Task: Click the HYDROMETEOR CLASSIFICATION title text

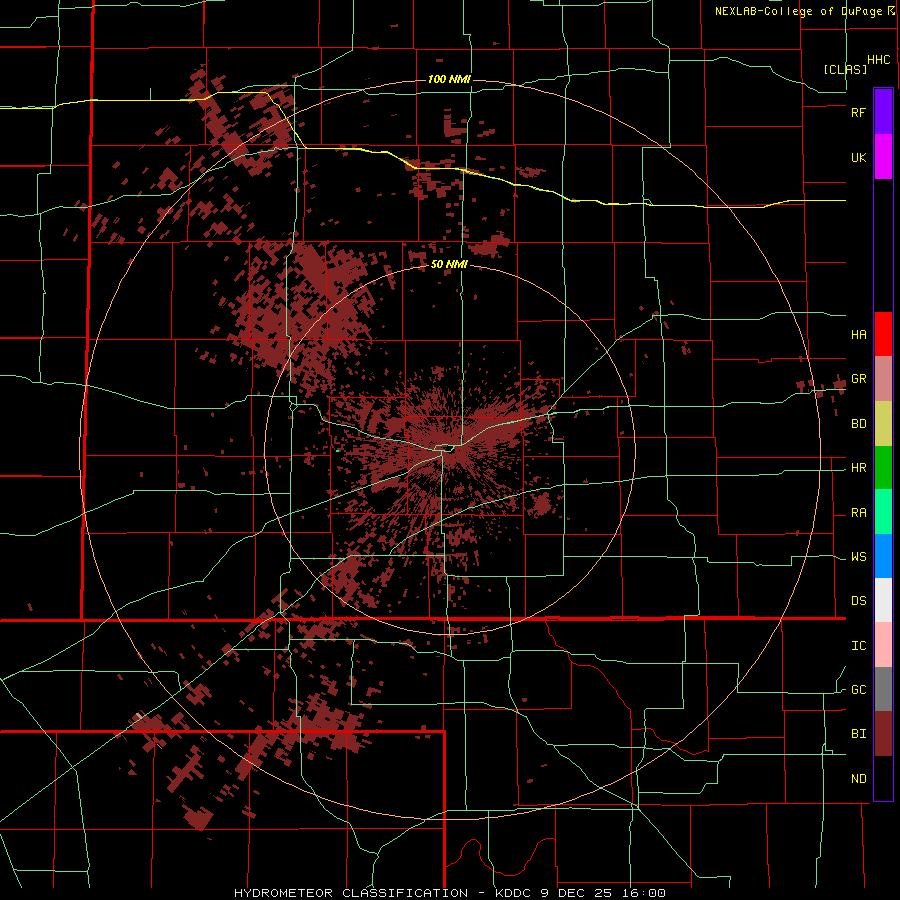Action: [351, 893]
